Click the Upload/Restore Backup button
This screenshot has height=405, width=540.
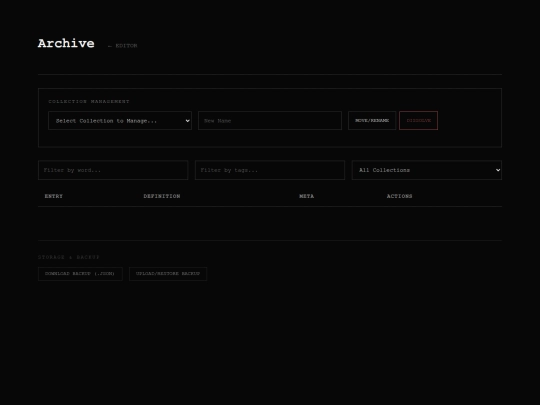pos(168,274)
